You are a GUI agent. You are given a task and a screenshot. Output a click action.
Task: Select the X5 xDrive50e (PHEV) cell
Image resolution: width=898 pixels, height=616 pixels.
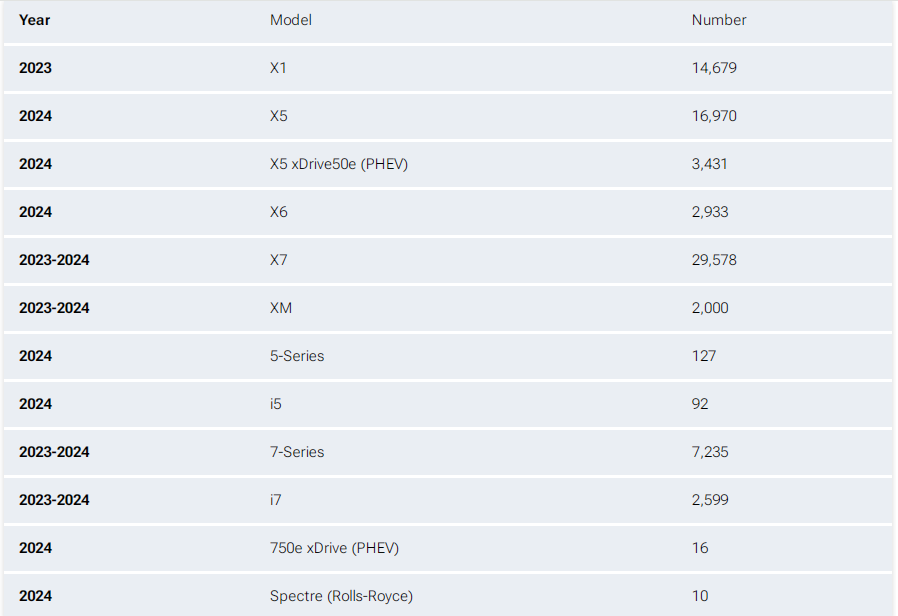click(339, 164)
